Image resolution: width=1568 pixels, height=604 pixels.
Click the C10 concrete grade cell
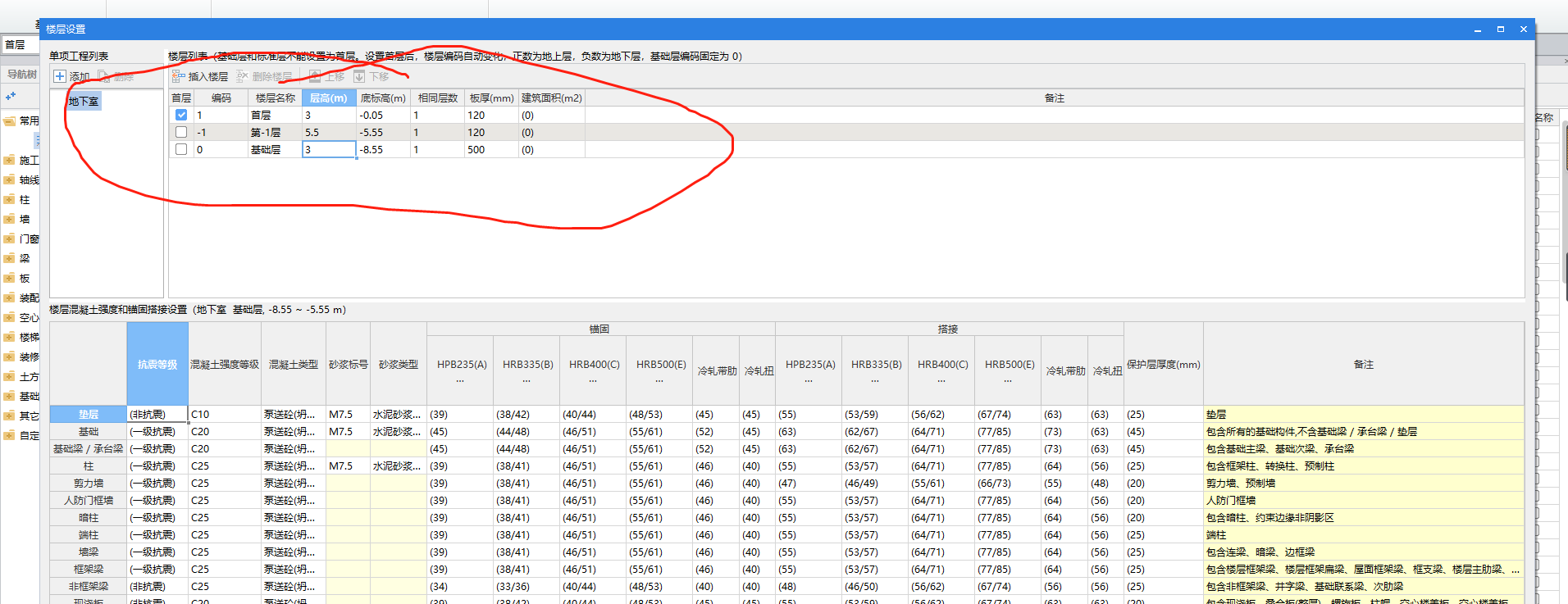(x=225, y=414)
